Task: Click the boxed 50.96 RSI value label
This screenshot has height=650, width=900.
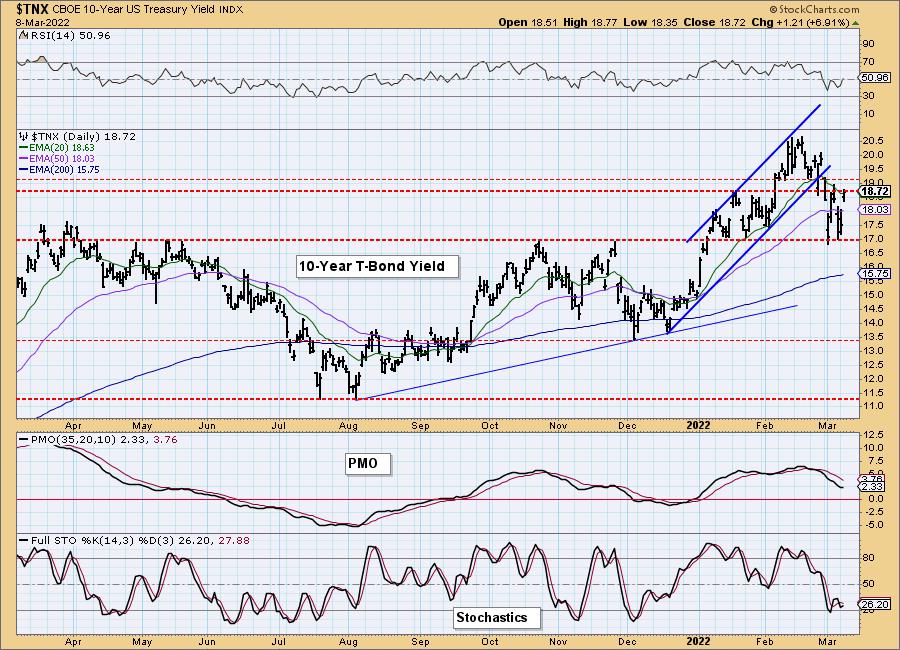Action: (x=875, y=78)
